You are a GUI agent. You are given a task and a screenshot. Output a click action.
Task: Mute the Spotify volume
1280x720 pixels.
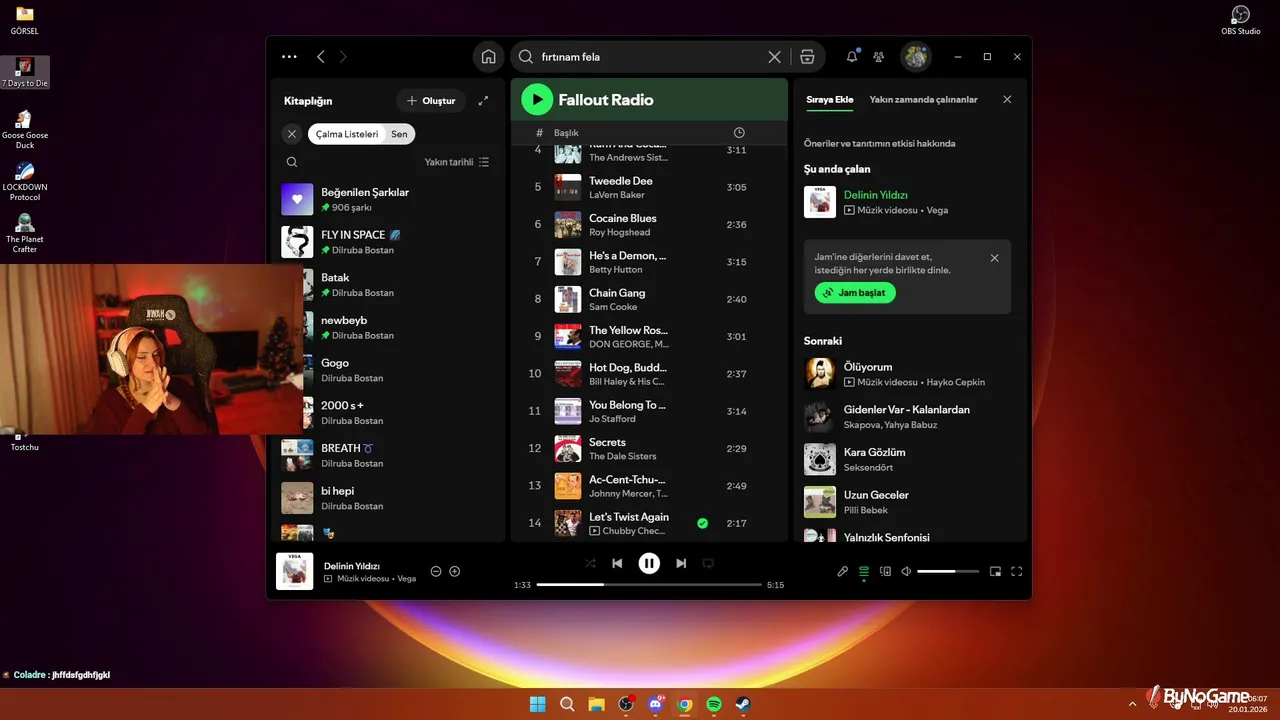pos(906,571)
